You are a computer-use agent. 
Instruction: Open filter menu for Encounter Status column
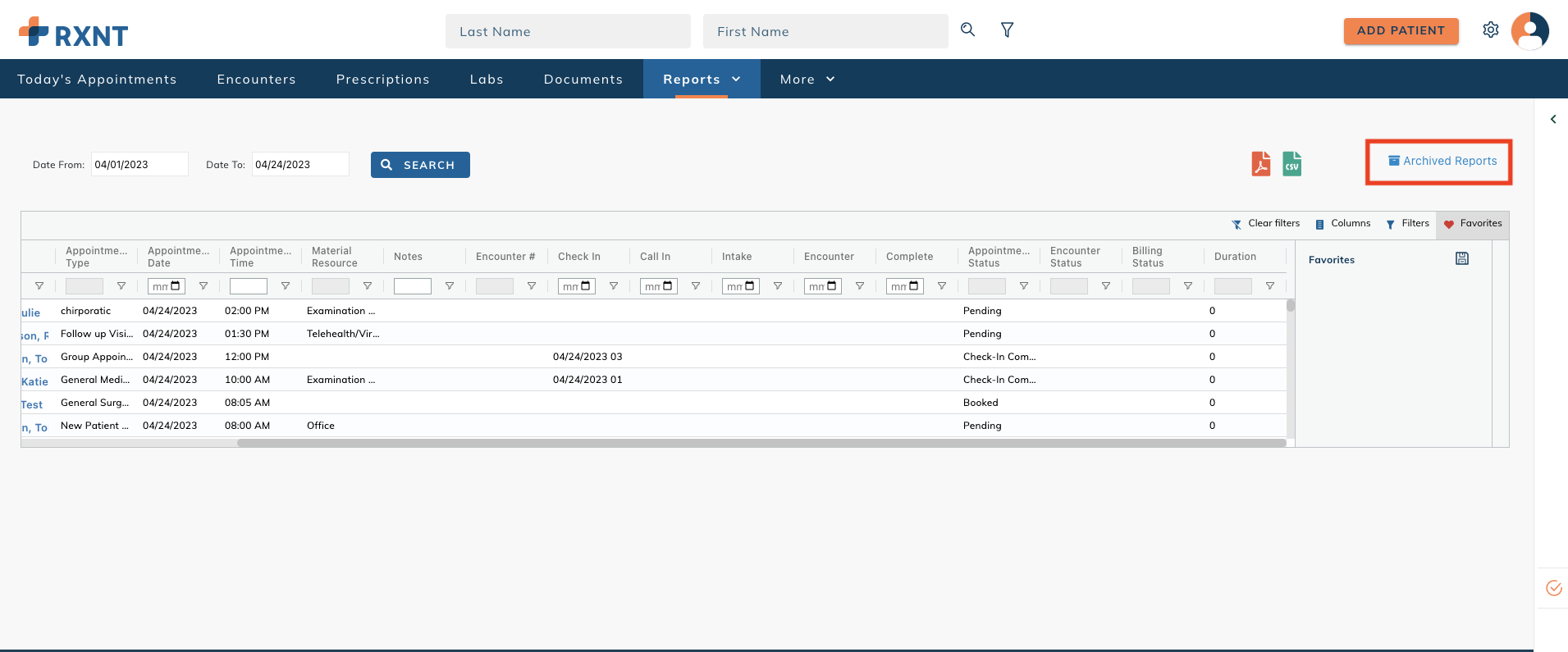coord(1106,286)
